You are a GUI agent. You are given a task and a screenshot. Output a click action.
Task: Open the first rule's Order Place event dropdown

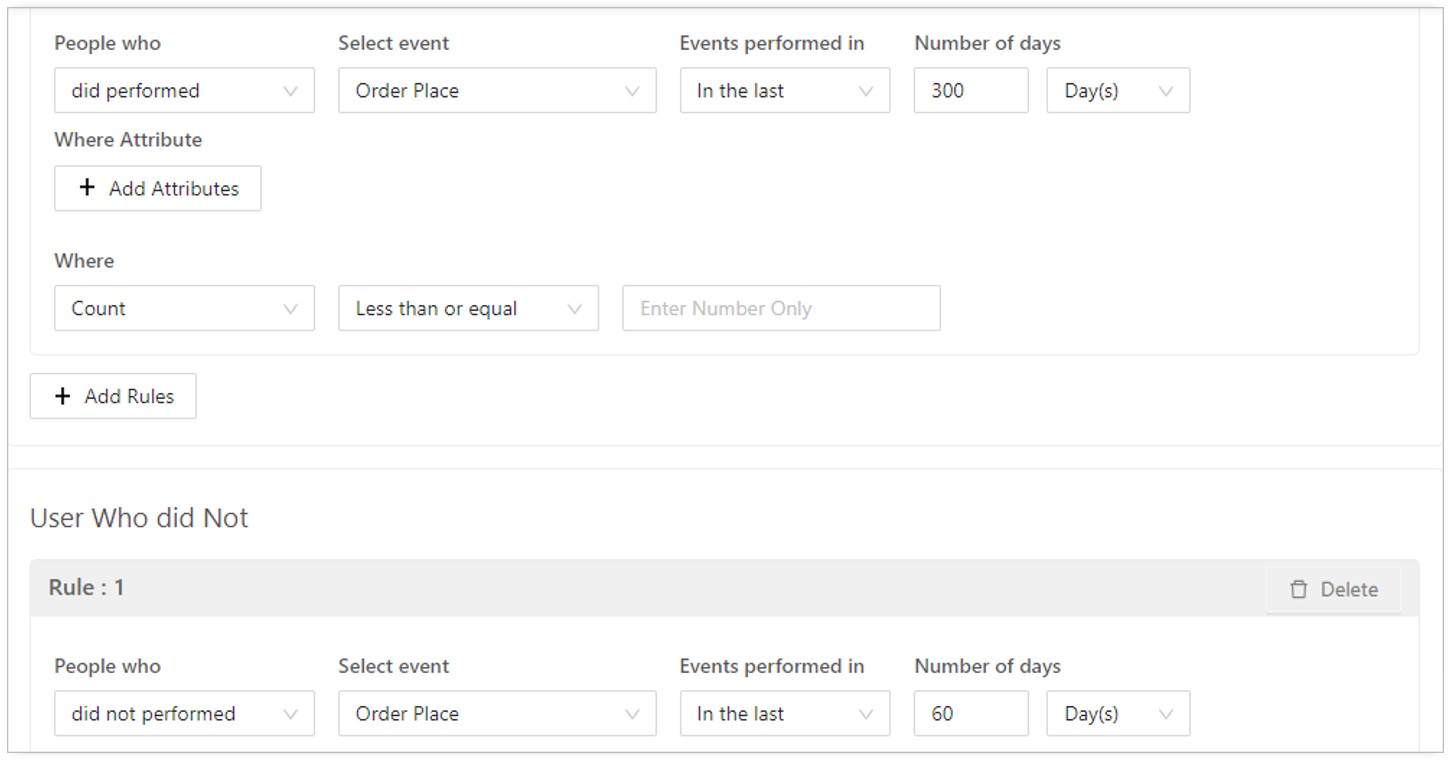497,90
